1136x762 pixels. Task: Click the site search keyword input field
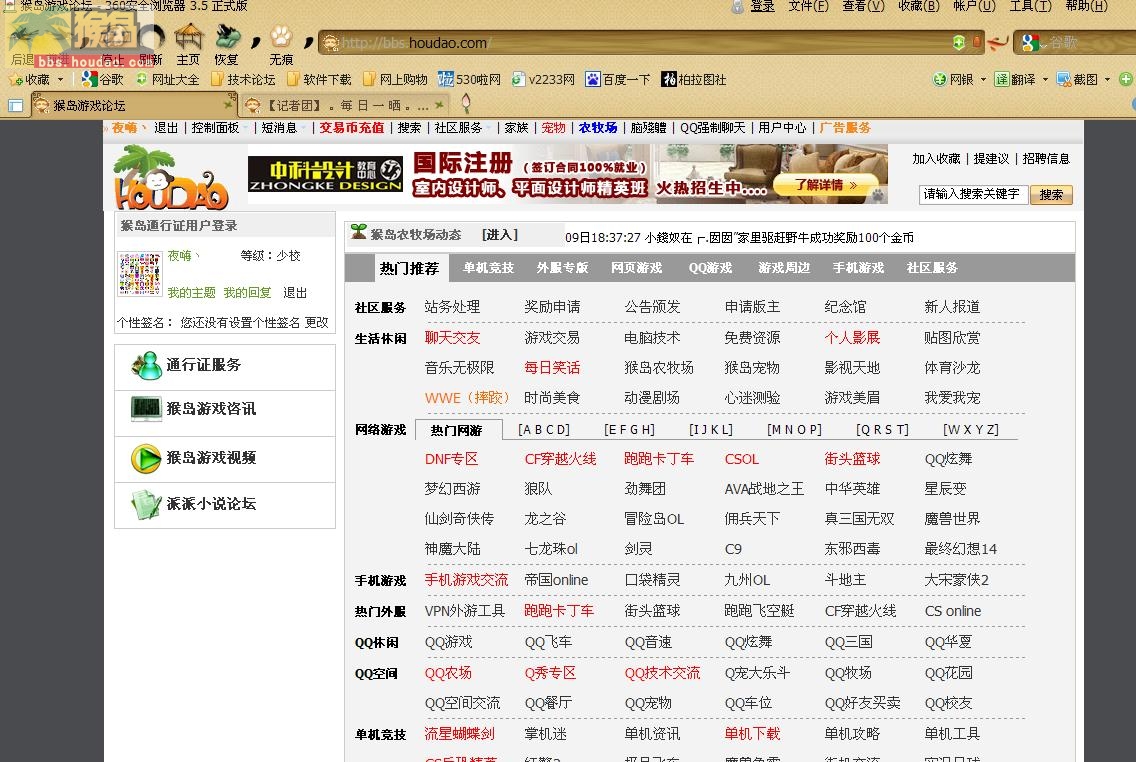click(973, 194)
